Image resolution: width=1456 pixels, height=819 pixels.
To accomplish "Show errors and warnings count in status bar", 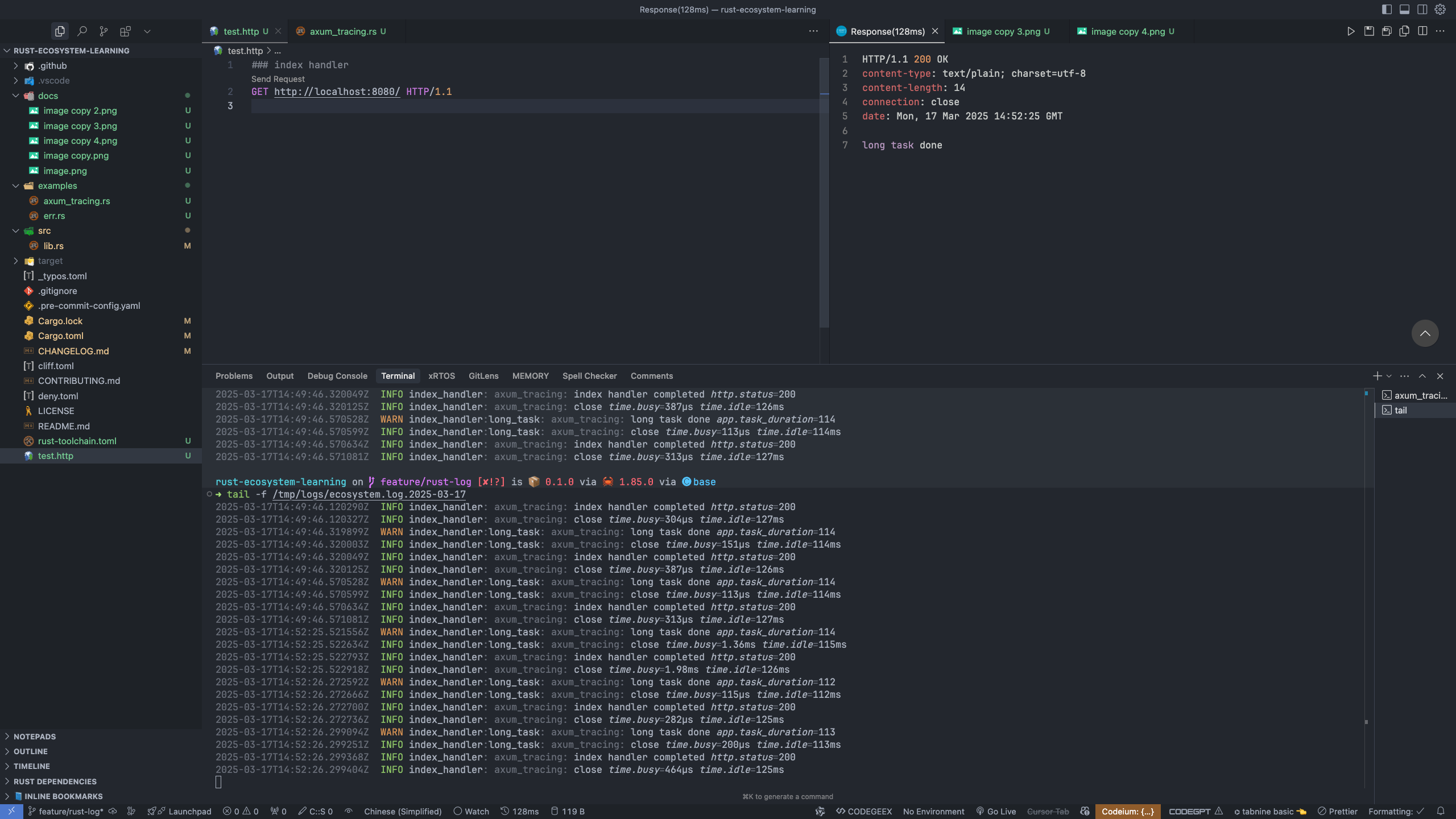I will pyautogui.click(x=241, y=812).
